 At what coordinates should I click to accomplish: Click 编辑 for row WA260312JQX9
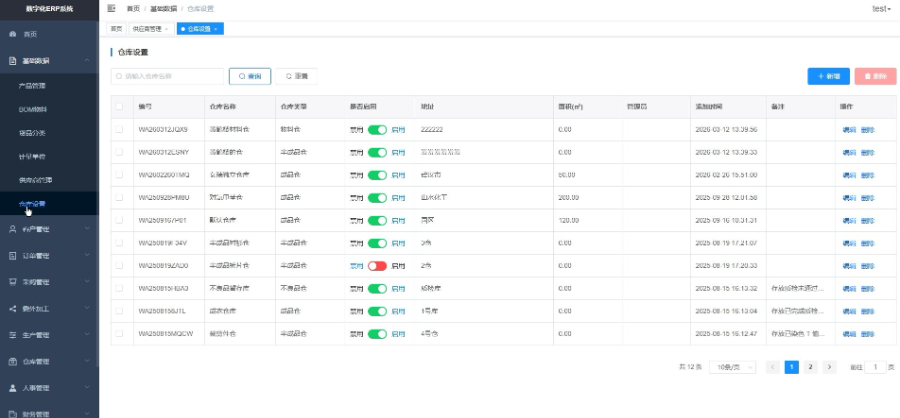click(x=849, y=130)
